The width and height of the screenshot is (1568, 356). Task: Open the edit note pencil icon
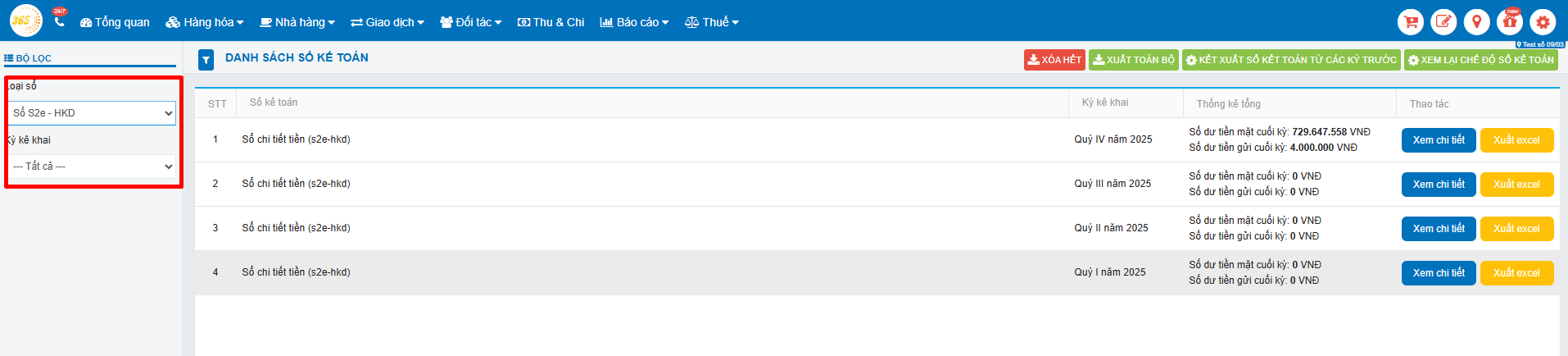(1443, 22)
